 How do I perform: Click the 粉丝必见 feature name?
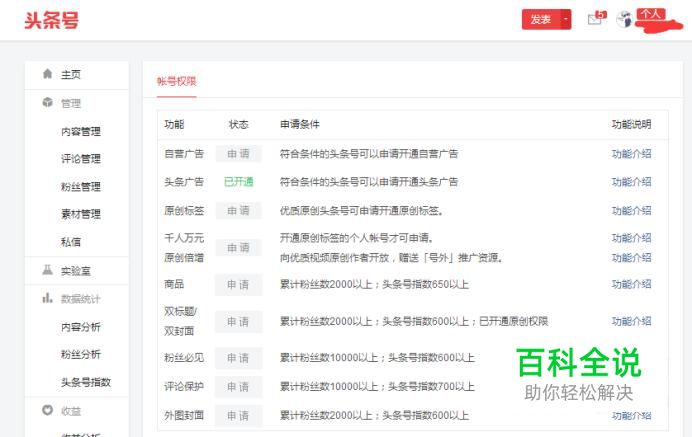coord(184,358)
